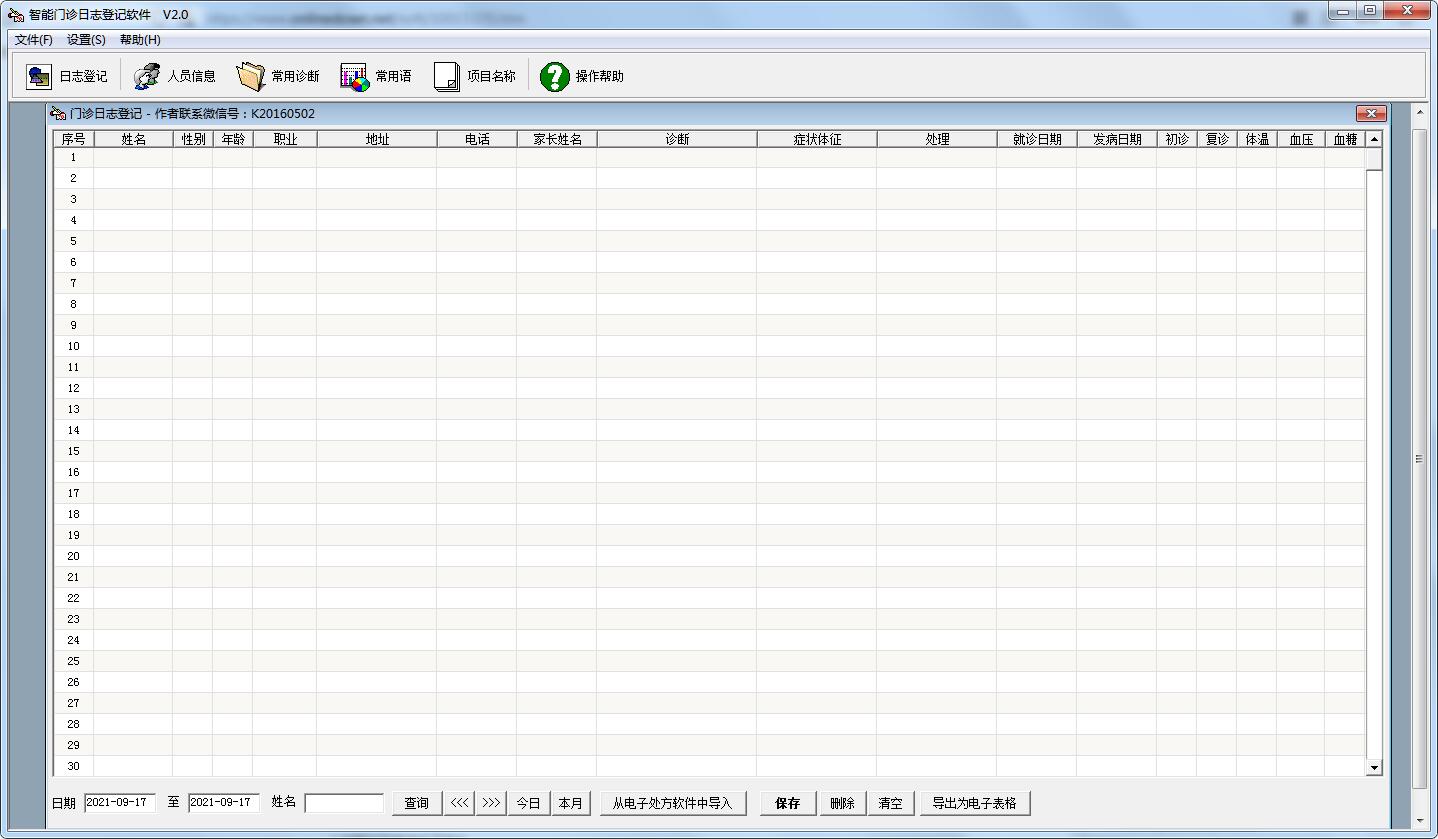Click the 初诊 column header
1438x839 pixels.
pos(1177,139)
